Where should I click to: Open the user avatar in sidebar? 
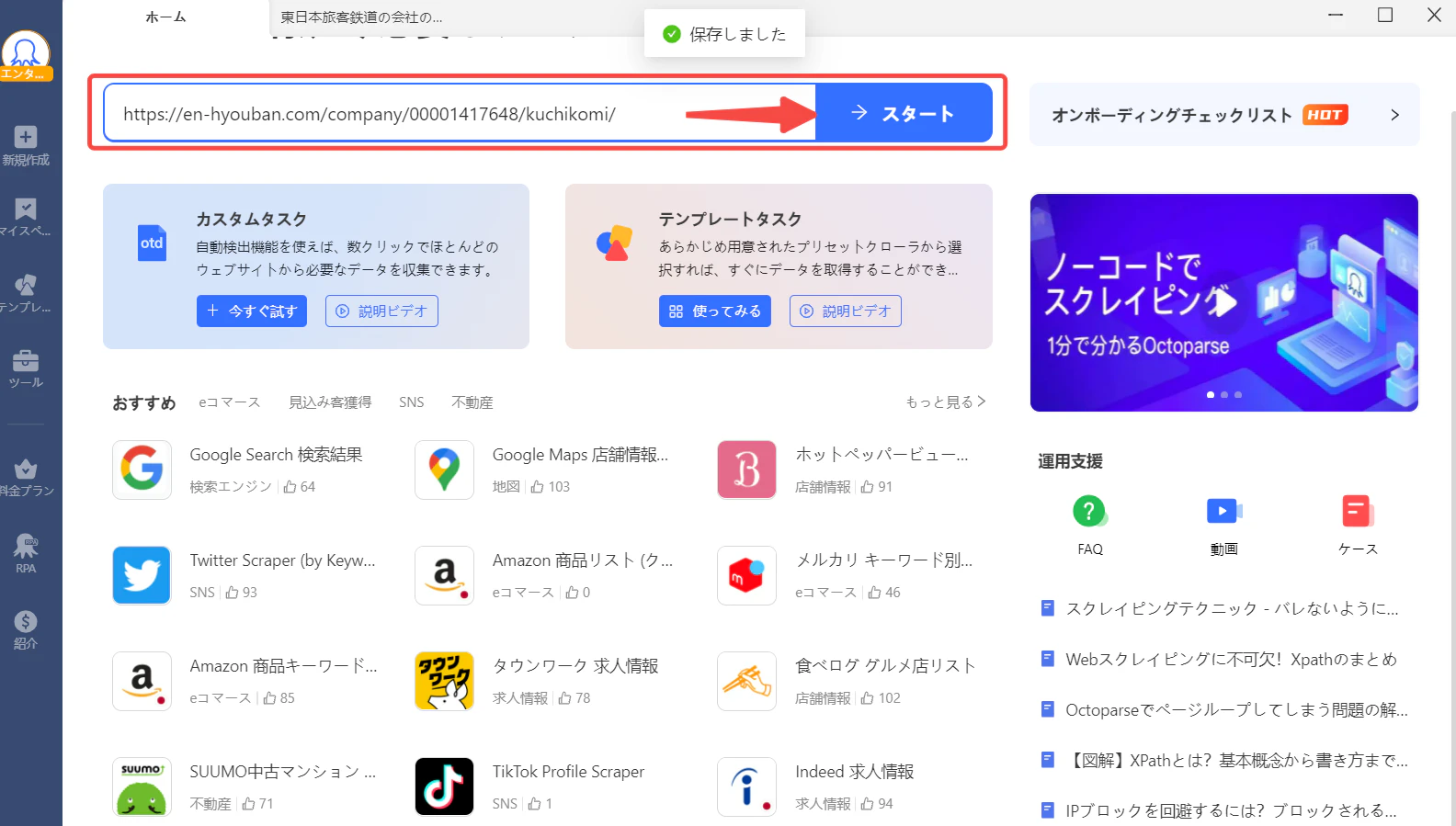25,53
